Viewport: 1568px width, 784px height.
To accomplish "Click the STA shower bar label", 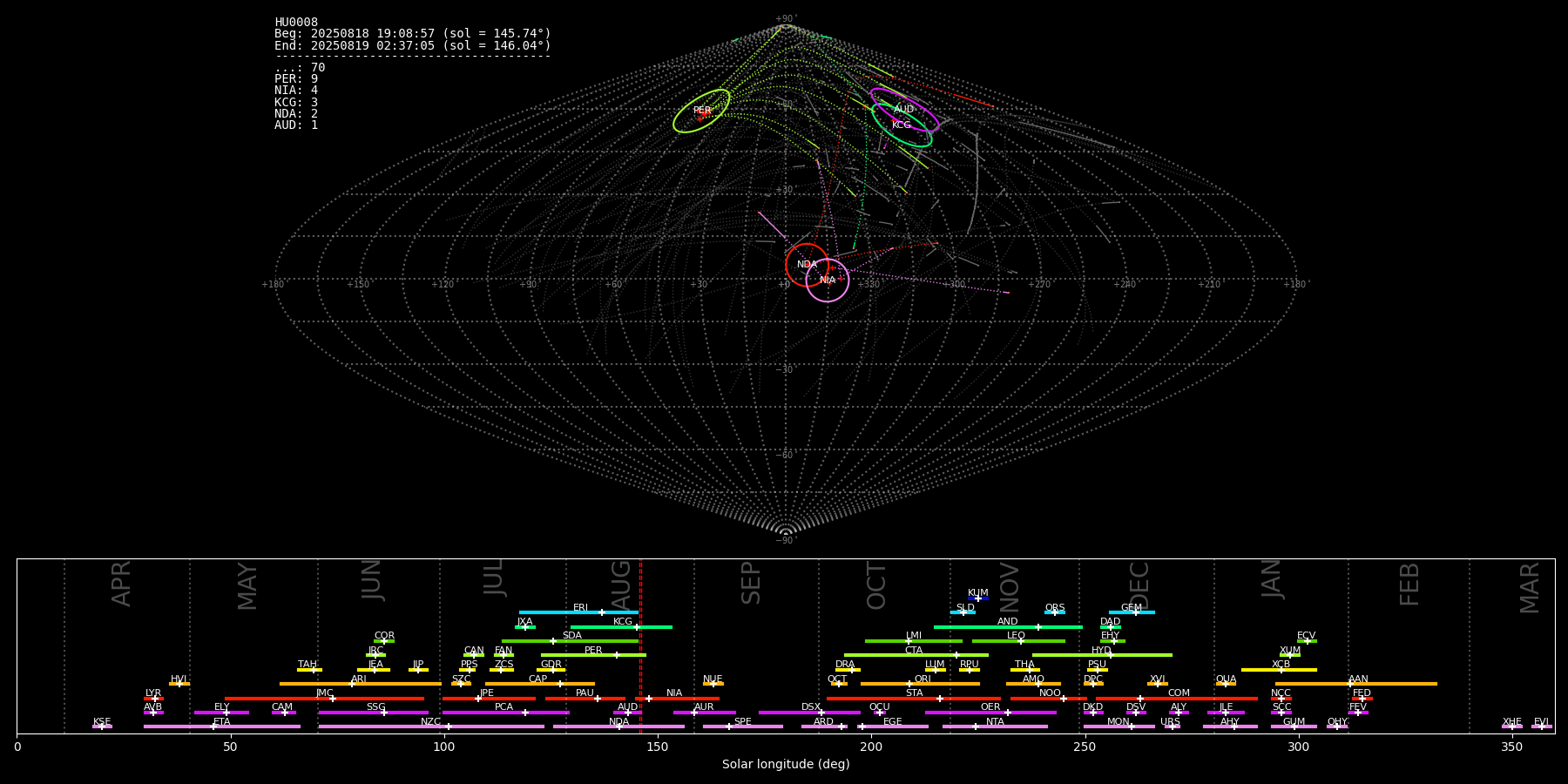I will click(x=915, y=693).
